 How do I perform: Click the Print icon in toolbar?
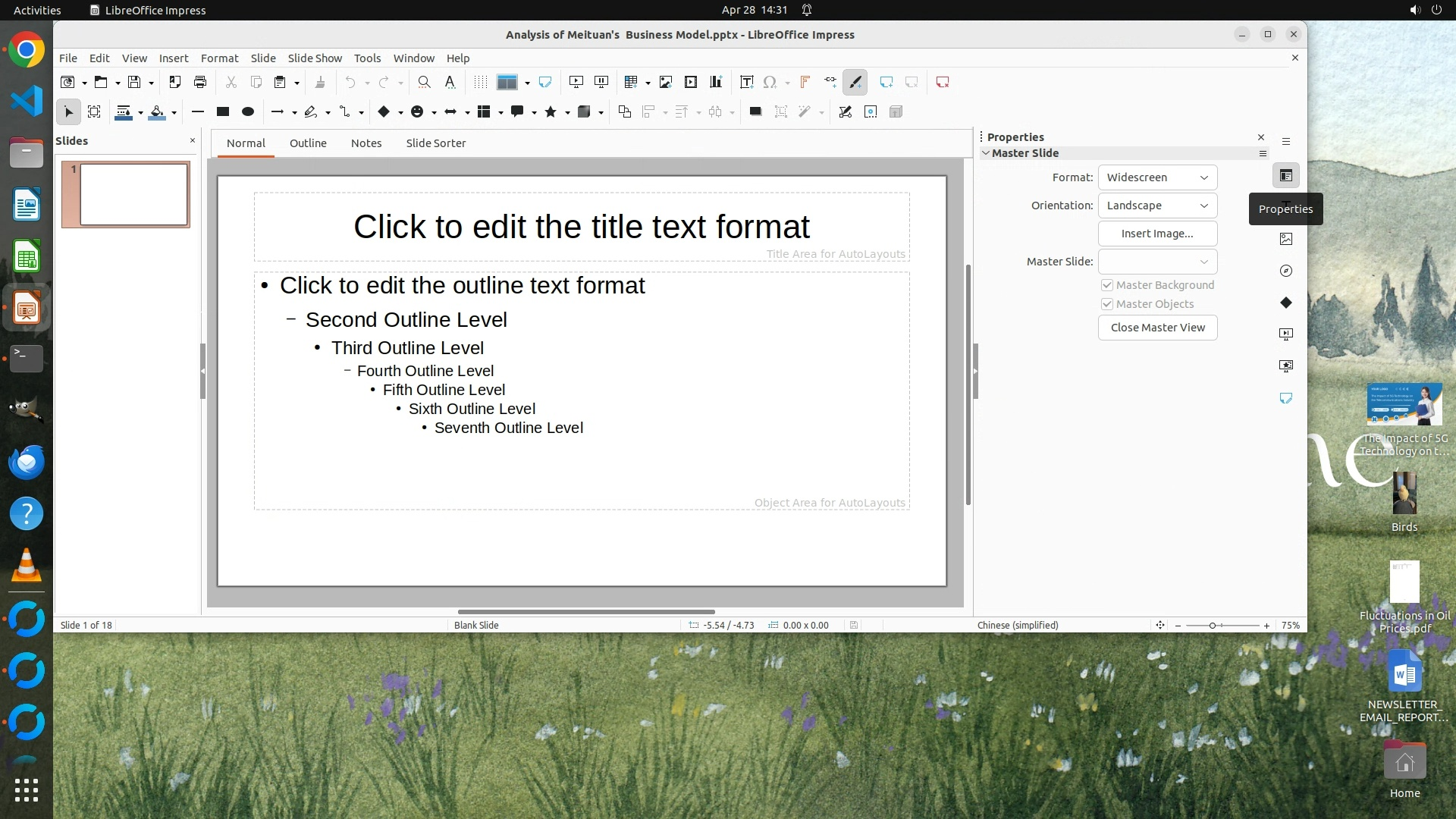[200, 82]
